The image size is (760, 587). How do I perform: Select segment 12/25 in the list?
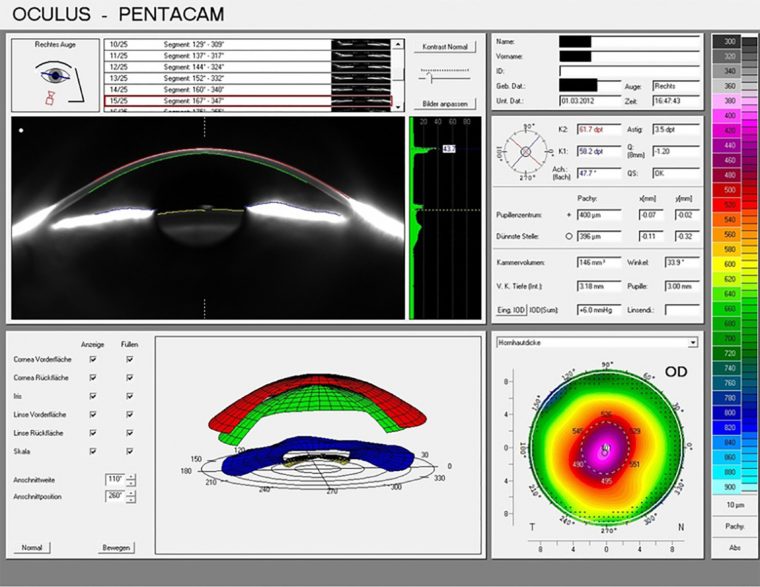click(247, 67)
